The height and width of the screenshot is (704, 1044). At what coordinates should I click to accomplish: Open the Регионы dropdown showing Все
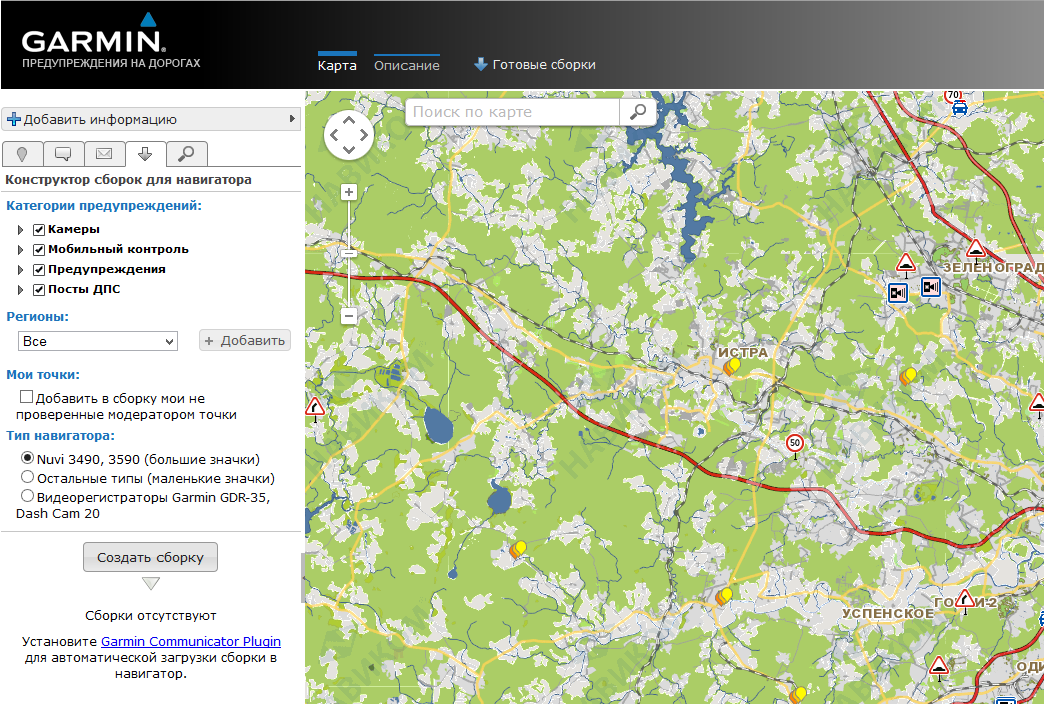tap(98, 341)
